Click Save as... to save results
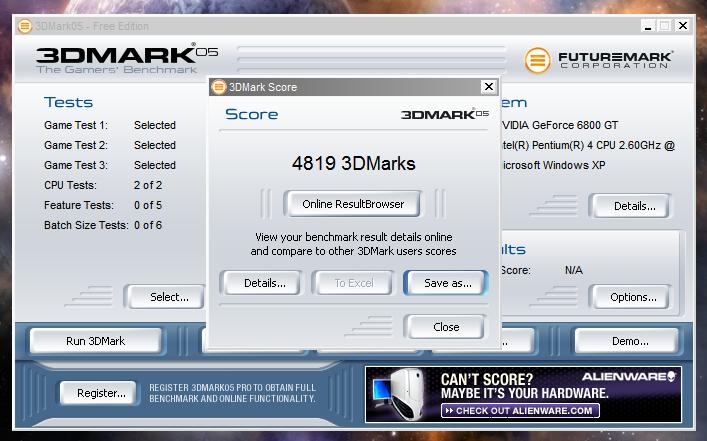707x441 pixels. click(x=447, y=283)
